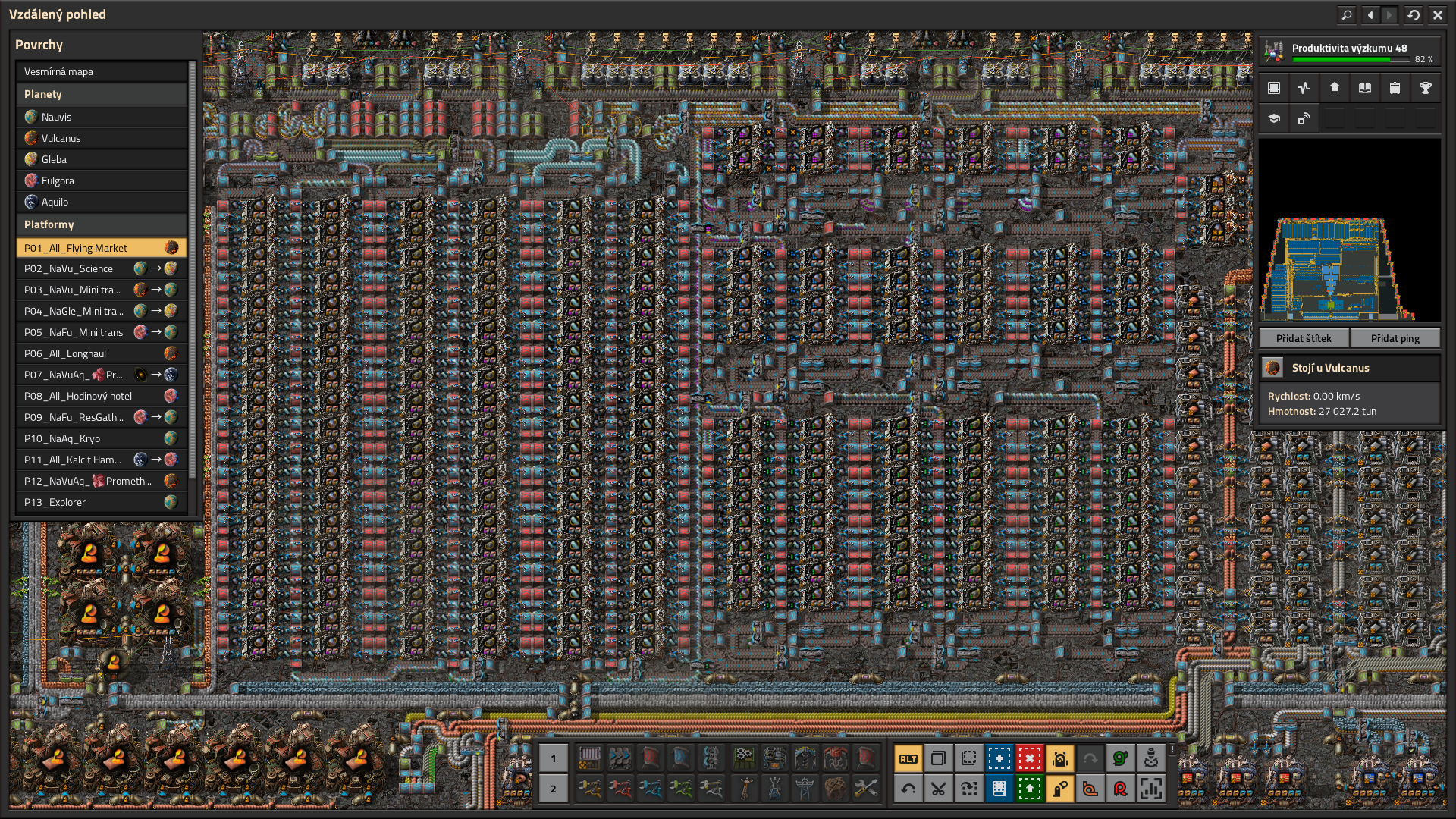The height and width of the screenshot is (819, 1456).
Task: Switch to quickbar row 1 selector
Action: tap(553, 758)
